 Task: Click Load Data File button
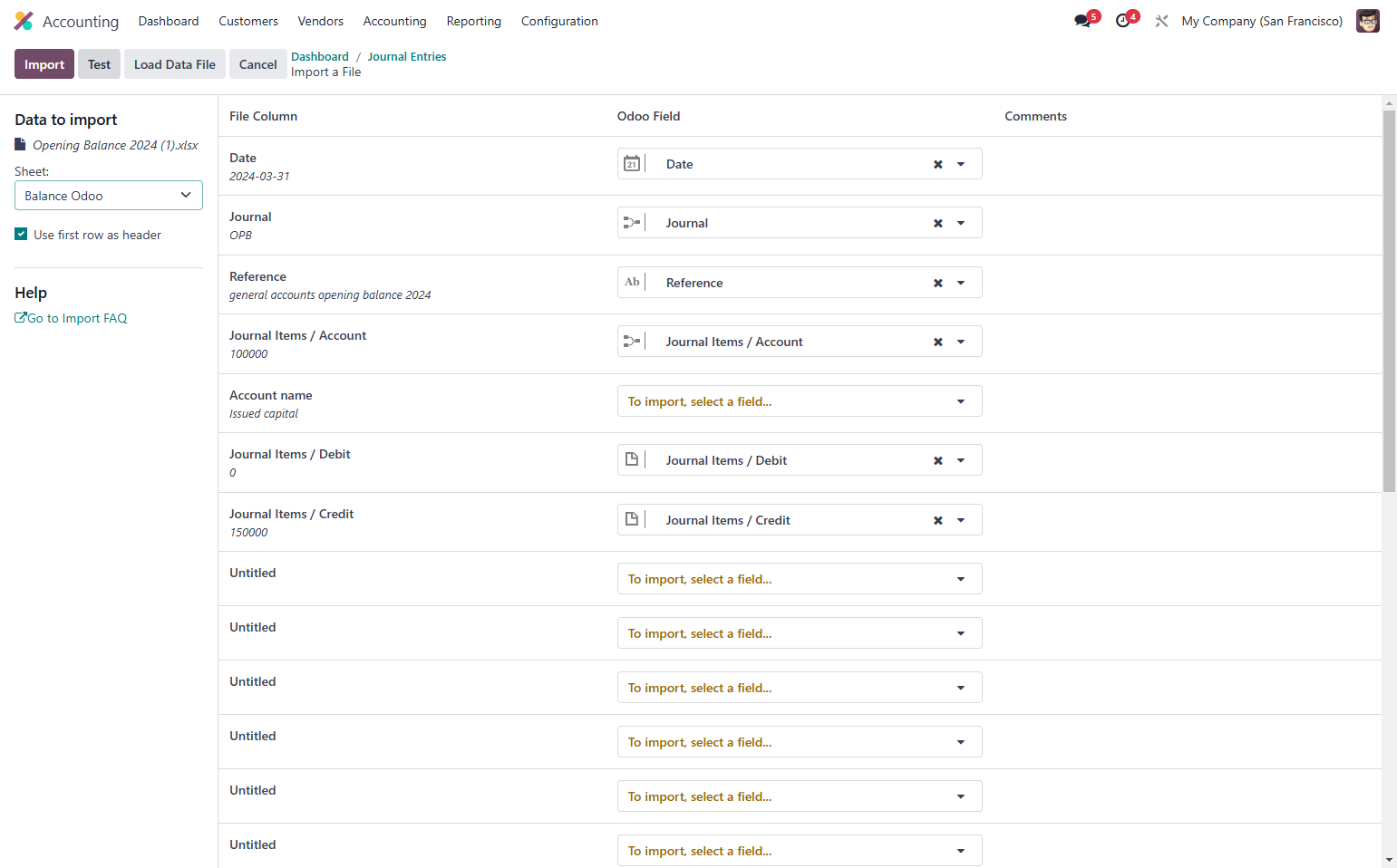(175, 64)
